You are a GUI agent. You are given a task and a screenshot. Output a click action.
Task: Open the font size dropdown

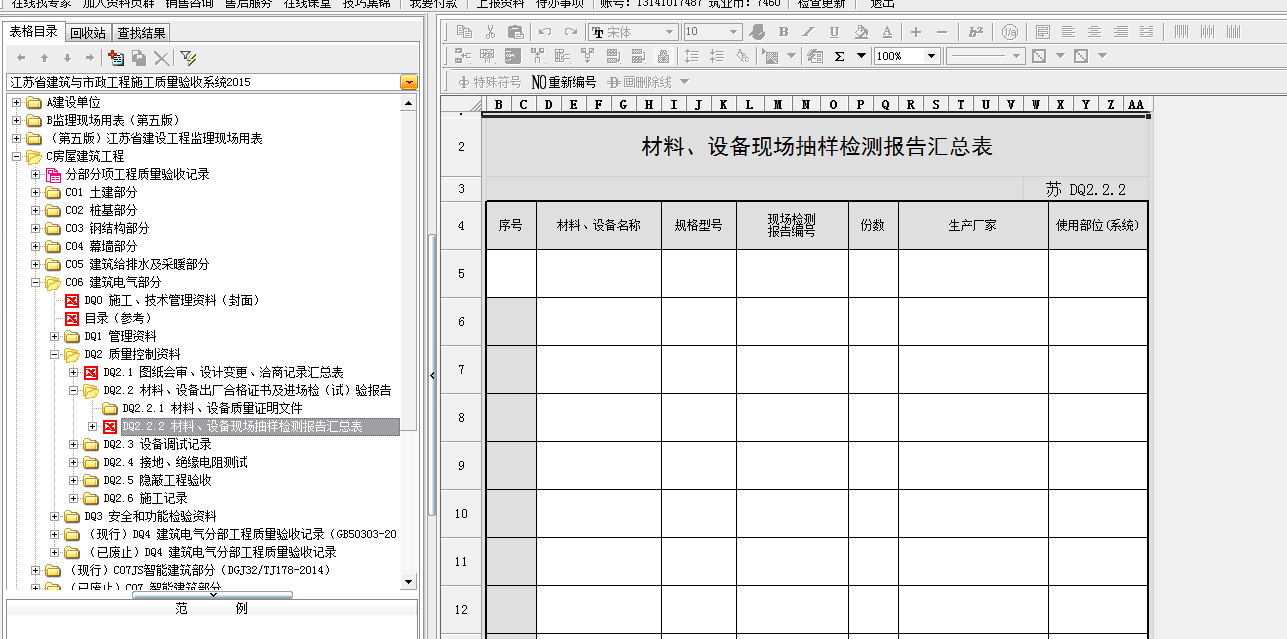coord(733,32)
